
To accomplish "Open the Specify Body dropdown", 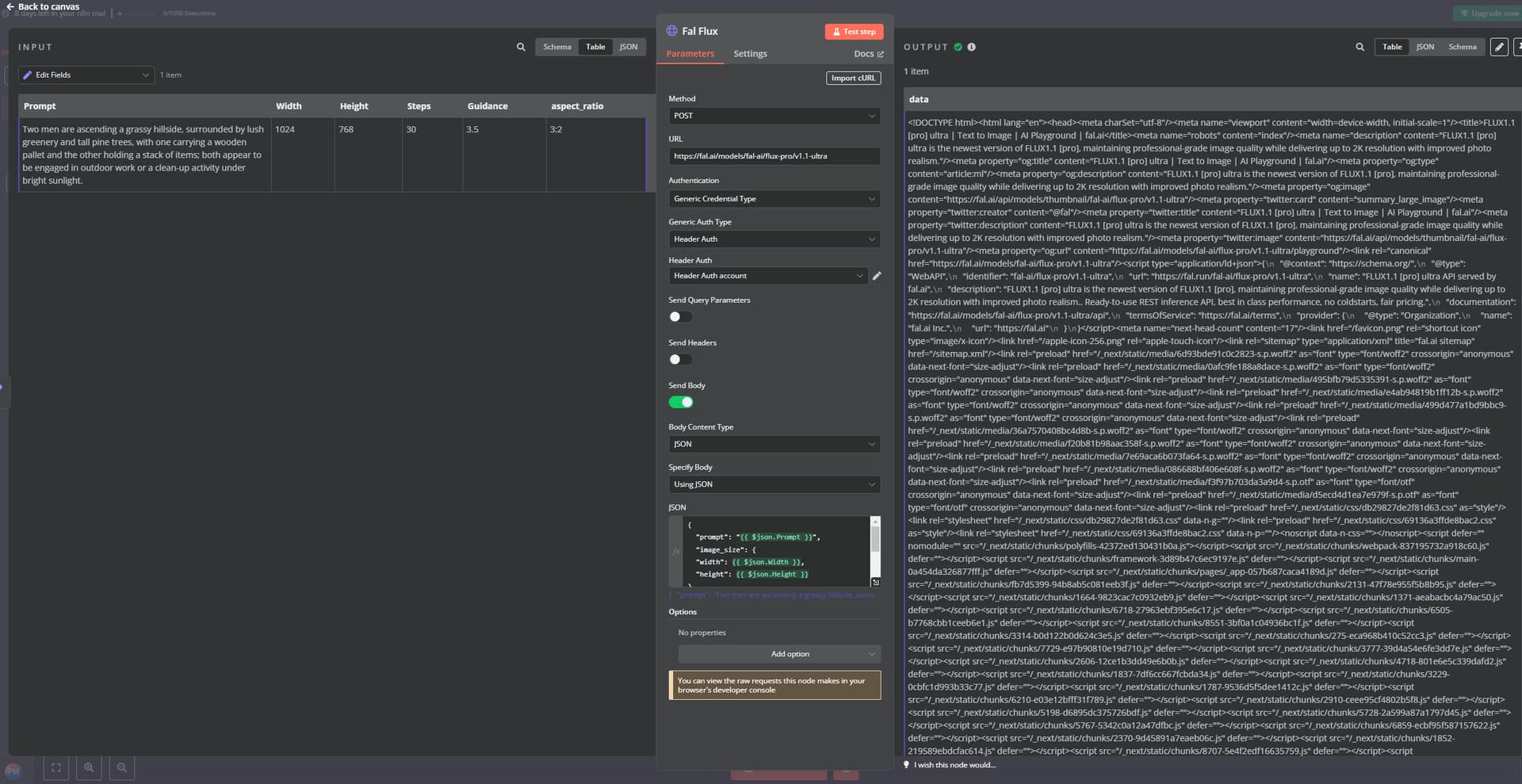I will tap(774, 484).
